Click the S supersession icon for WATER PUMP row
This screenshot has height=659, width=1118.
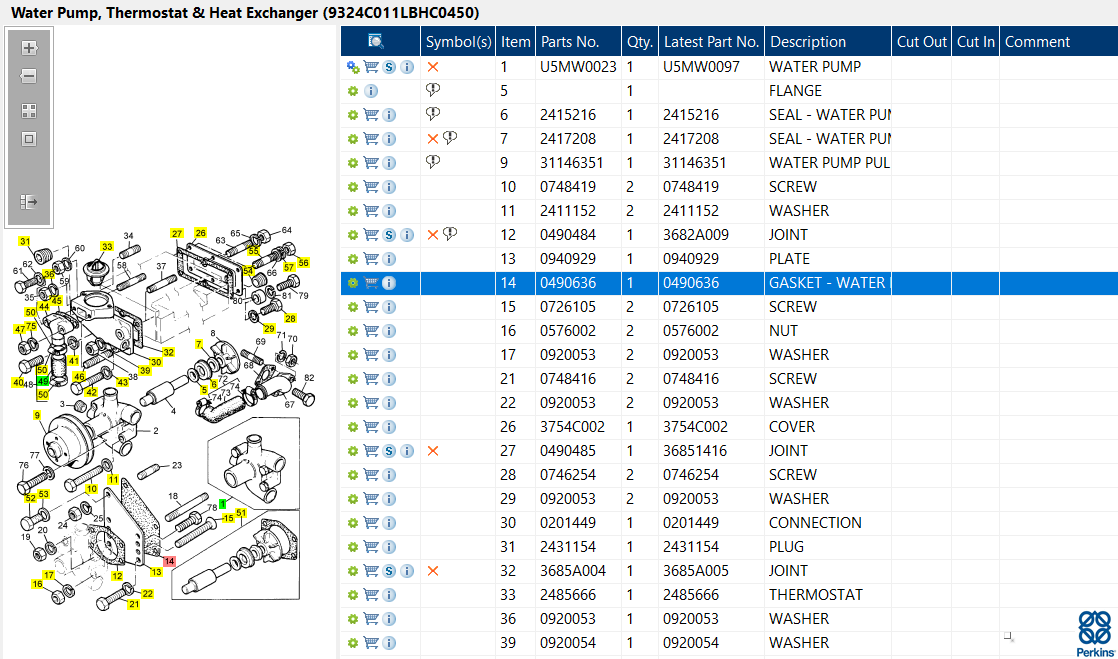pos(389,67)
